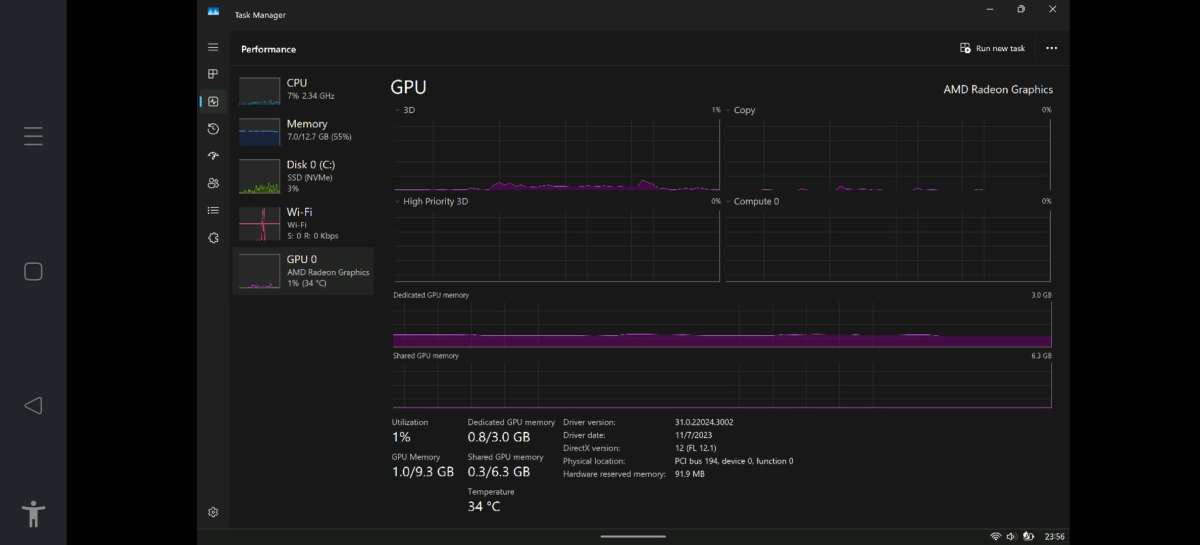Select Disk 0 (C:) performance entry
This screenshot has width=1200, height=545.
tap(303, 176)
